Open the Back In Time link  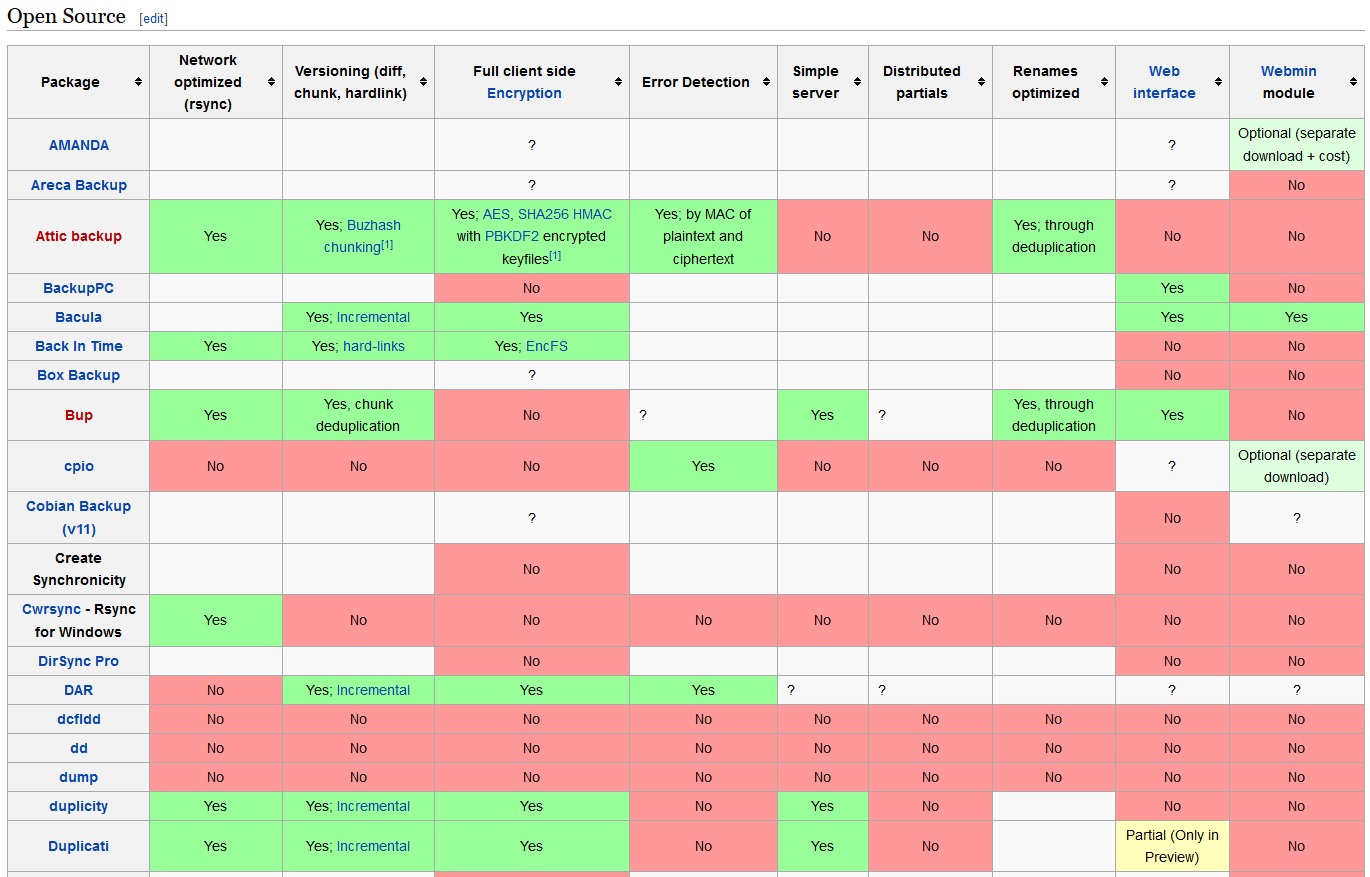click(x=79, y=346)
